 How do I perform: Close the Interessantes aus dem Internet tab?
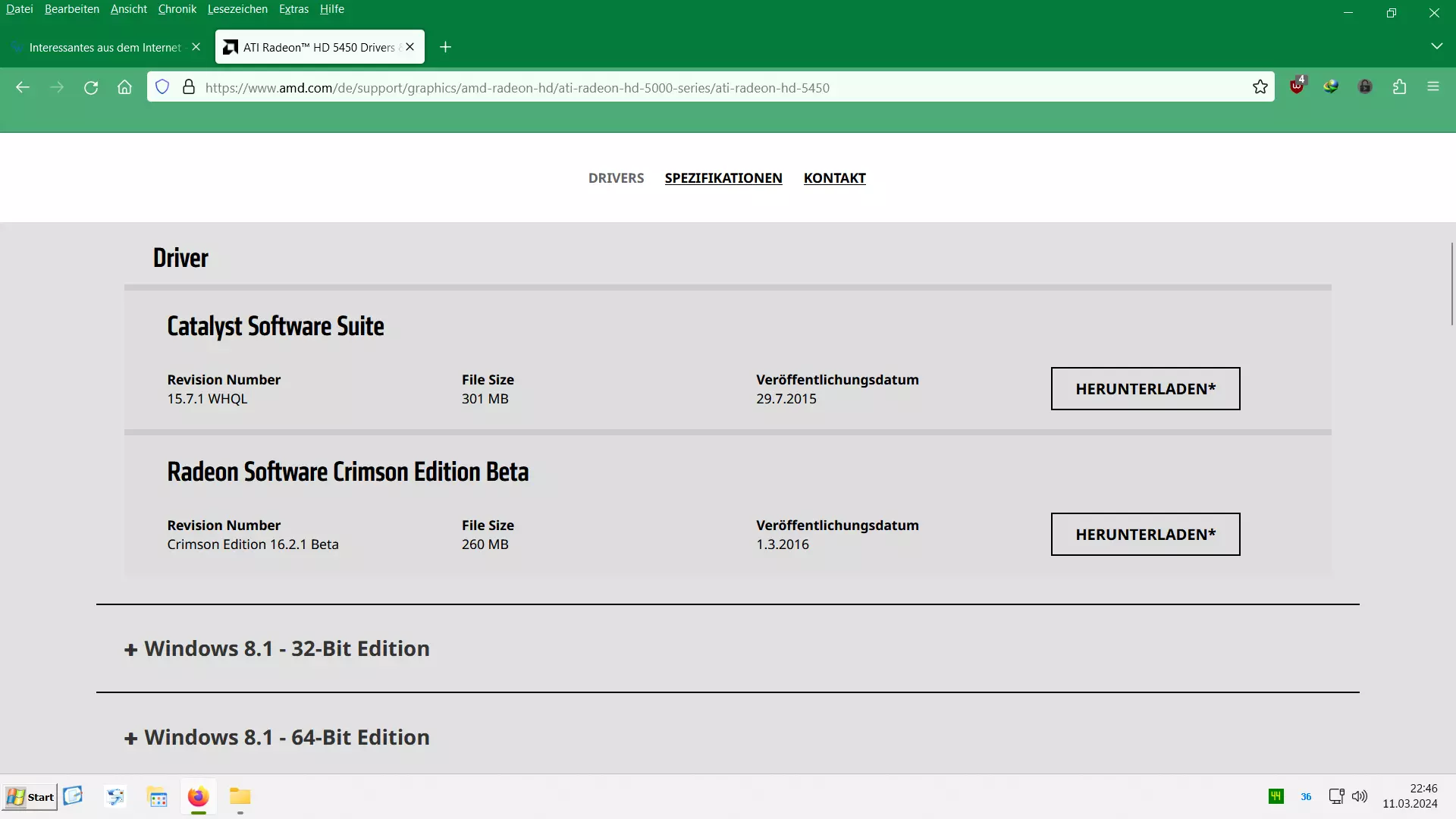pos(196,47)
